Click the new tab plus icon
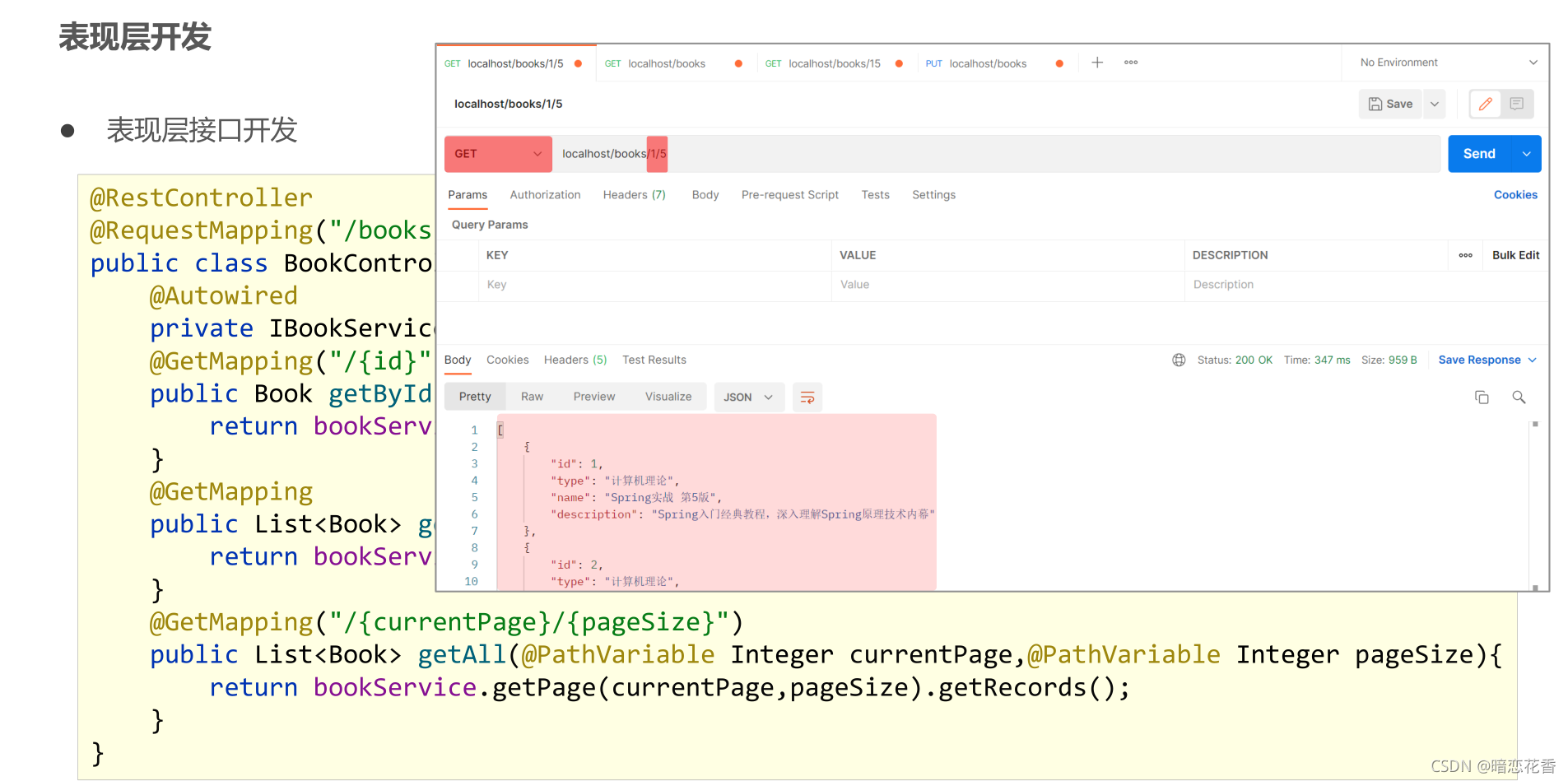1568x781 pixels. click(x=1097, y=63)
